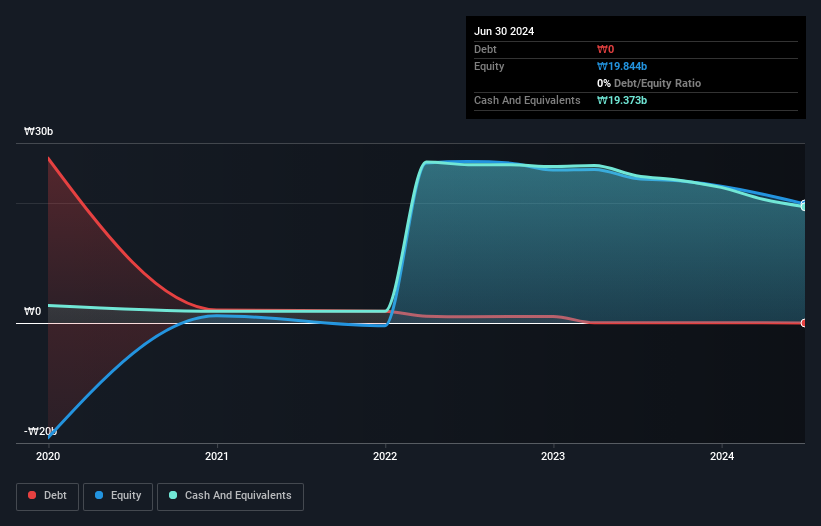
Task: Click the Jun 30 2024 tooltip date
Action: tap(504, 31)
